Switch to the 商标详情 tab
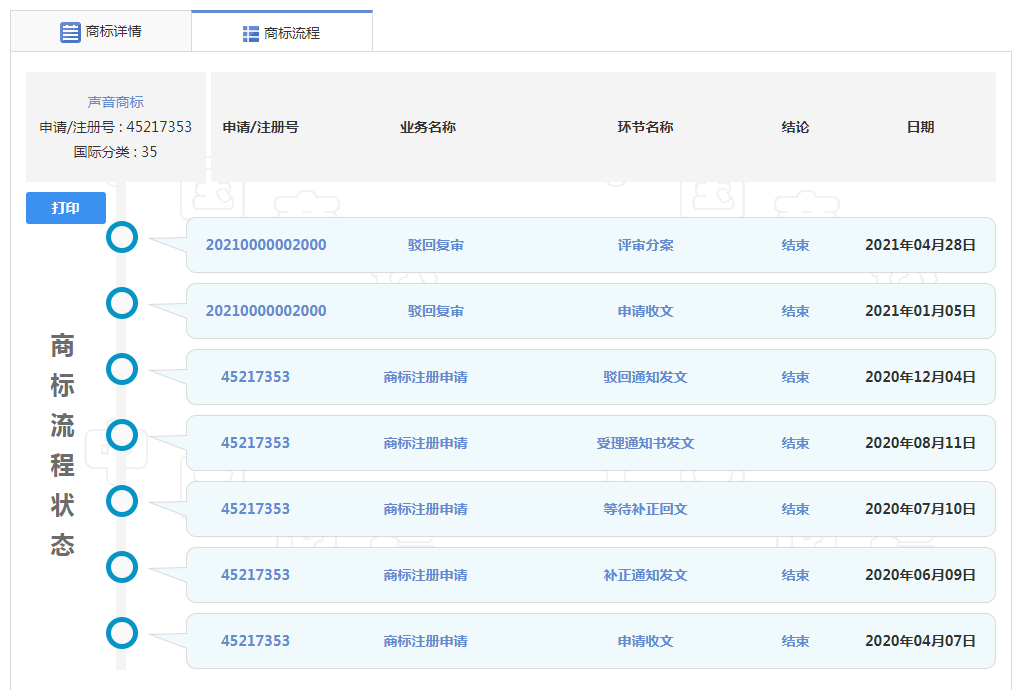This screenshot has width=1021, height=690. point(101,32)
